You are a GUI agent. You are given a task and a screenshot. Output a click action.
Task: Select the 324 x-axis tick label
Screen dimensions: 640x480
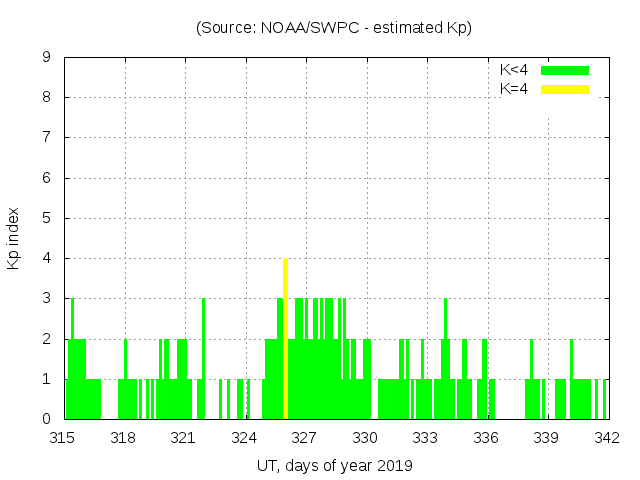(244, 437)
